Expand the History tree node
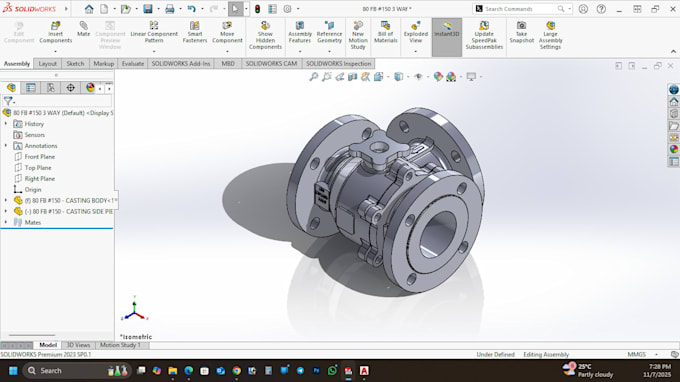 [6, 124]
